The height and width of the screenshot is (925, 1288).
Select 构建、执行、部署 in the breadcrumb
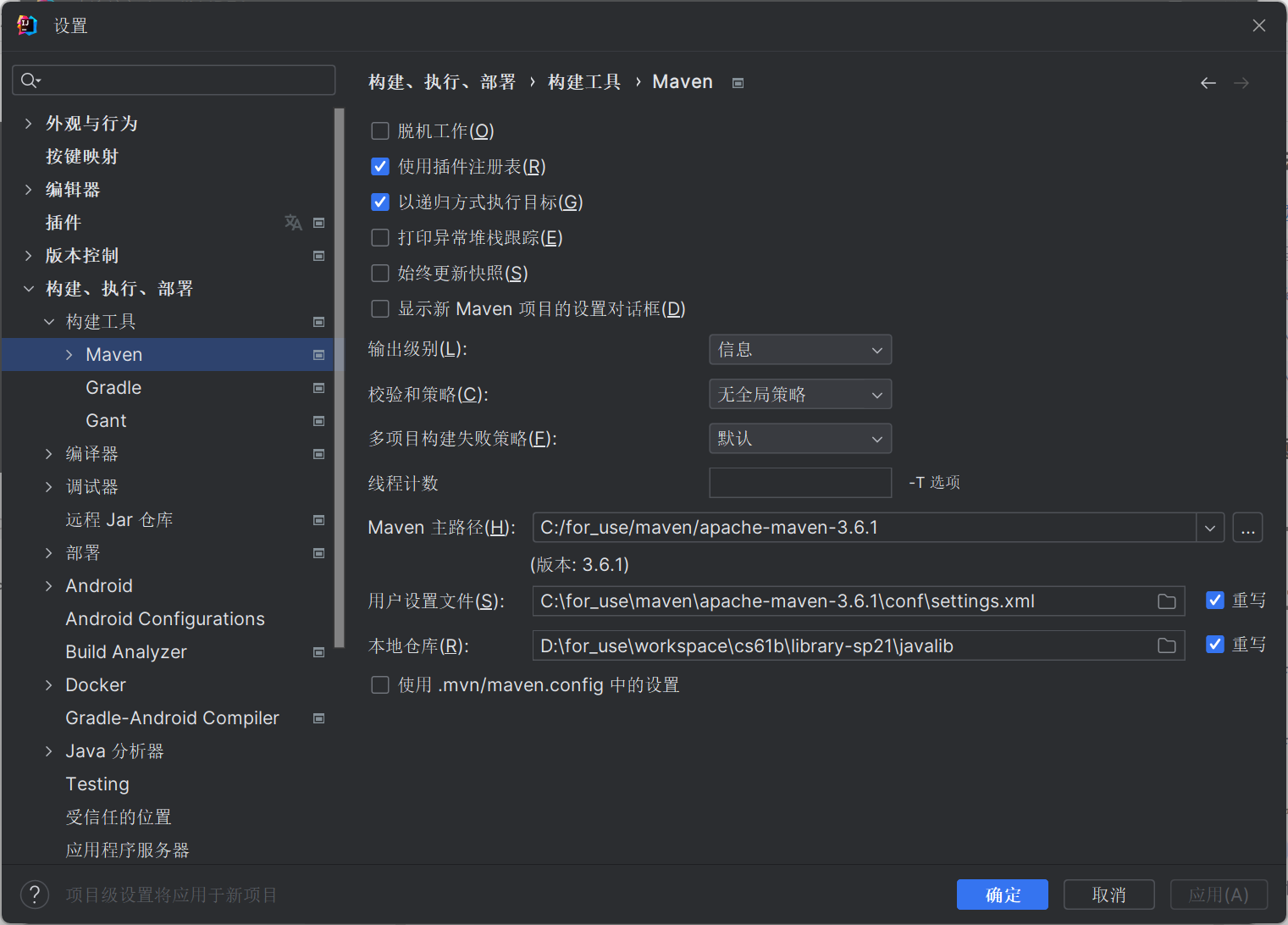pos(441,81)
